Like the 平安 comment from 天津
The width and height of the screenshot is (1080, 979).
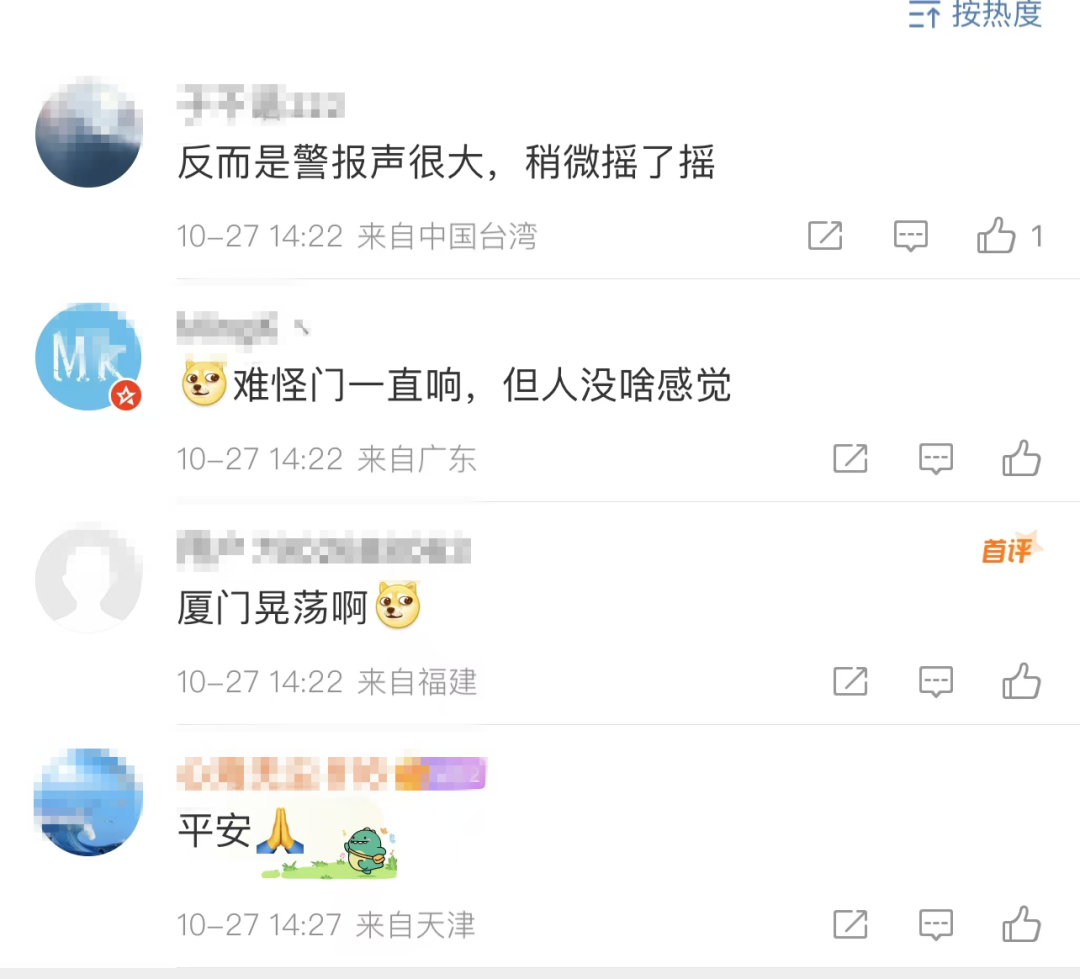(1021, 924)
